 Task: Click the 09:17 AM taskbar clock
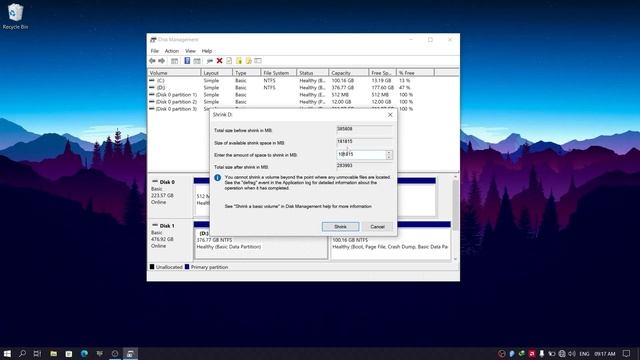pos(604,354)
